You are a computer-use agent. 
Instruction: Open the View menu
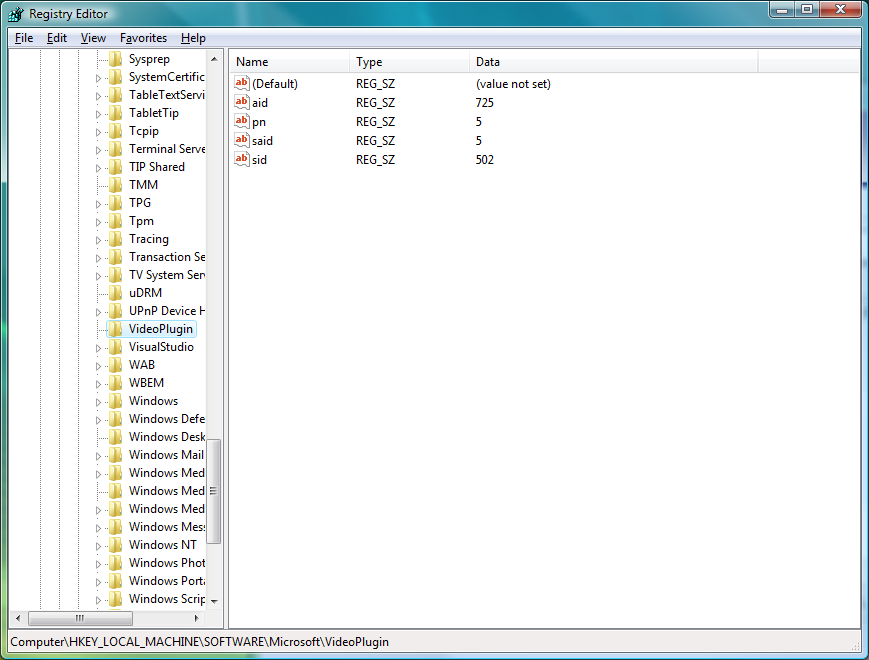93,38
